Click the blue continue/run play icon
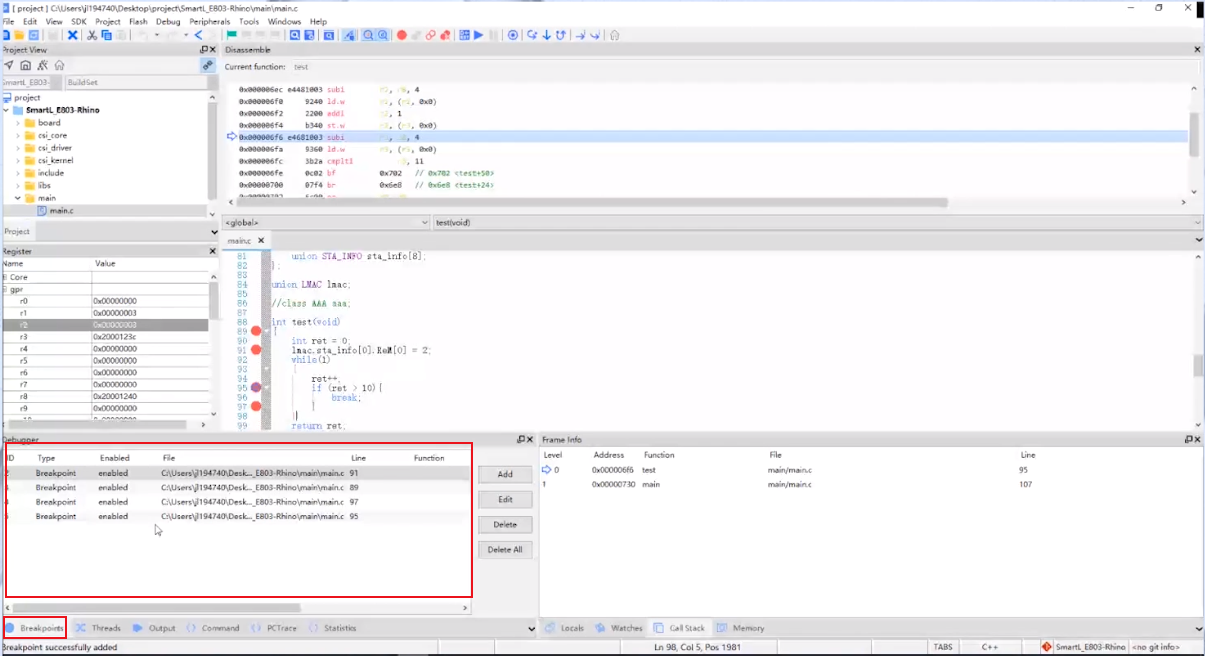1205x656 pixels. coord(478,35)
